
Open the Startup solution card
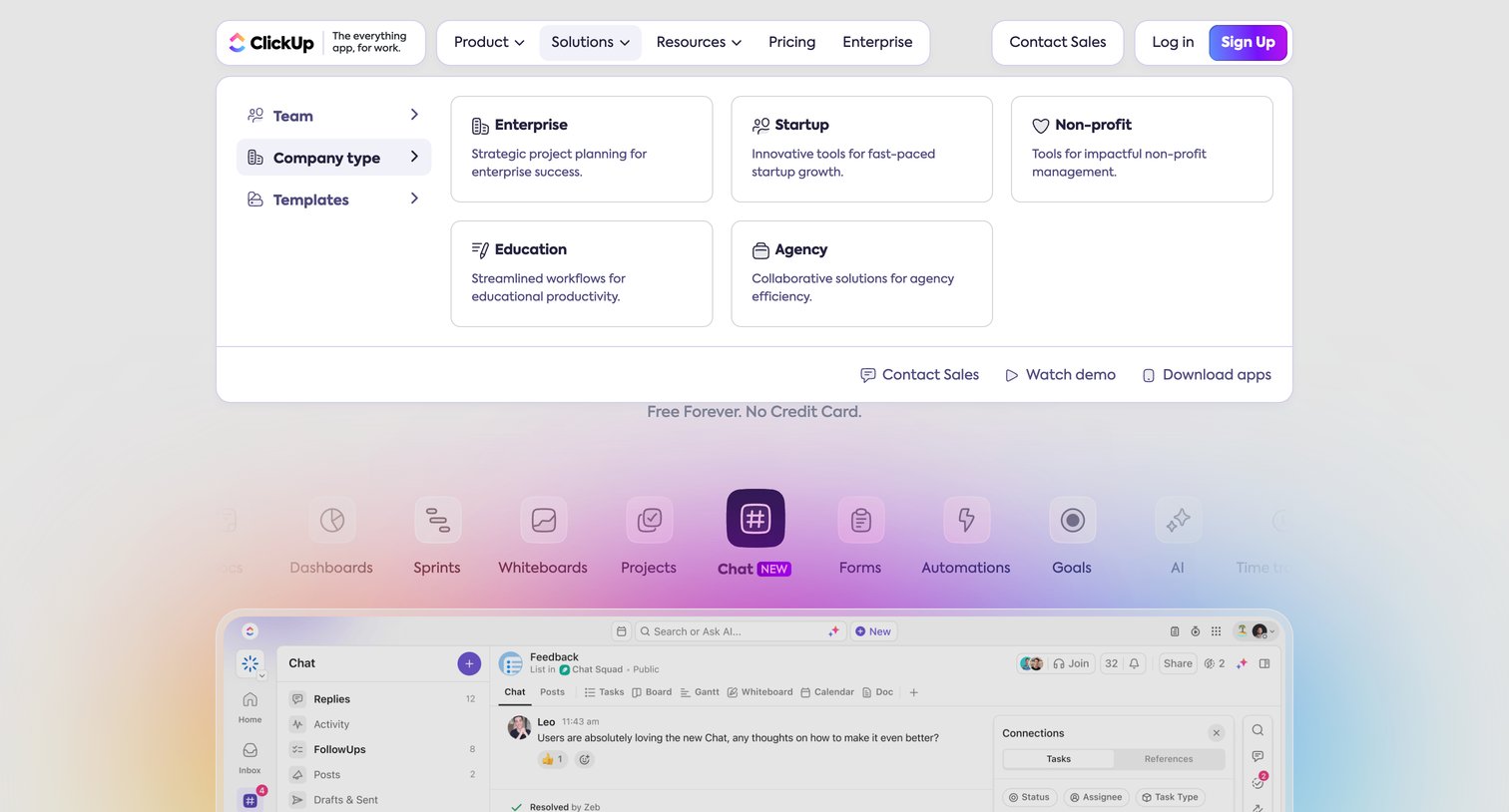(x=862, y=149)
